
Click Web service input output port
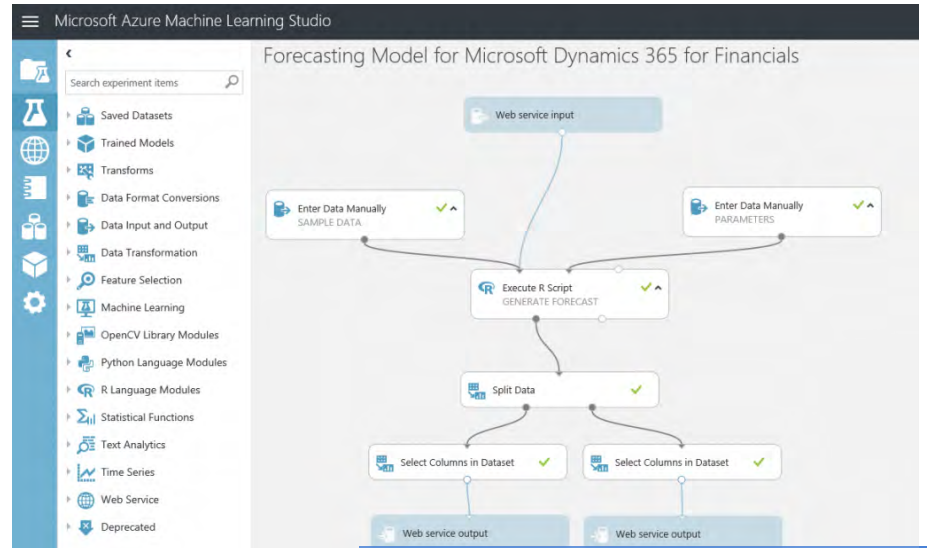pyautogui.click(x=562, y=132)
